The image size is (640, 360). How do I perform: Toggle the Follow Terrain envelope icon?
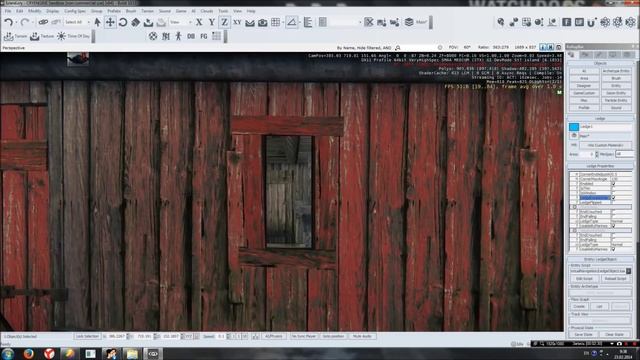250,23
